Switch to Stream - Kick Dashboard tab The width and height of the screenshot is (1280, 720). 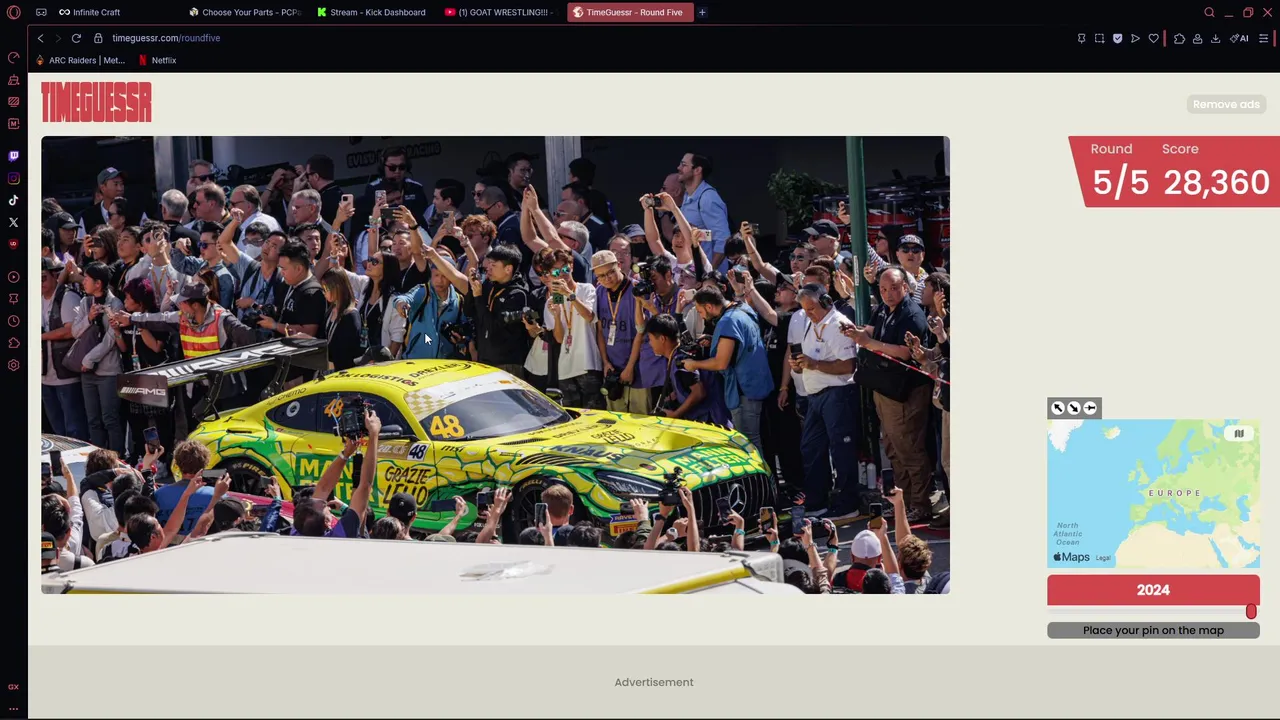click(372, 12)
